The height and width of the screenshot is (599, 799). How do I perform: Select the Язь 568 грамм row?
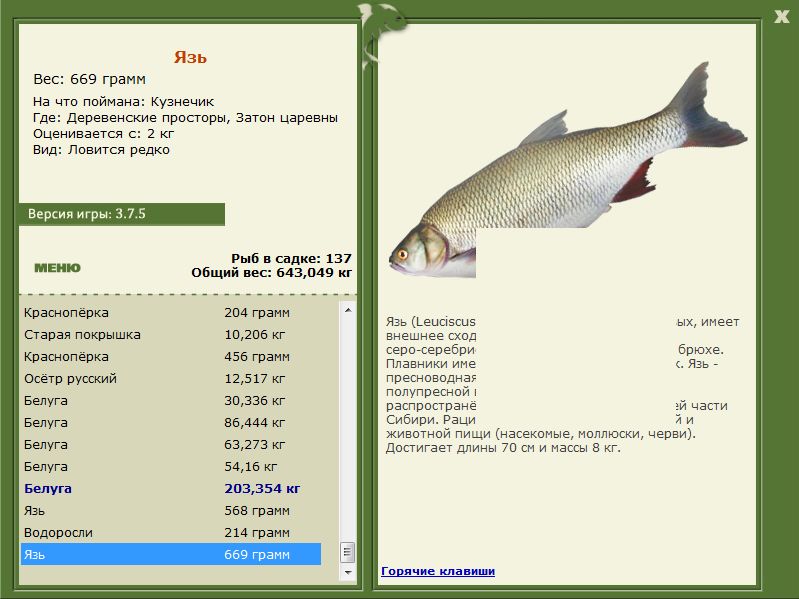point(171,510)
